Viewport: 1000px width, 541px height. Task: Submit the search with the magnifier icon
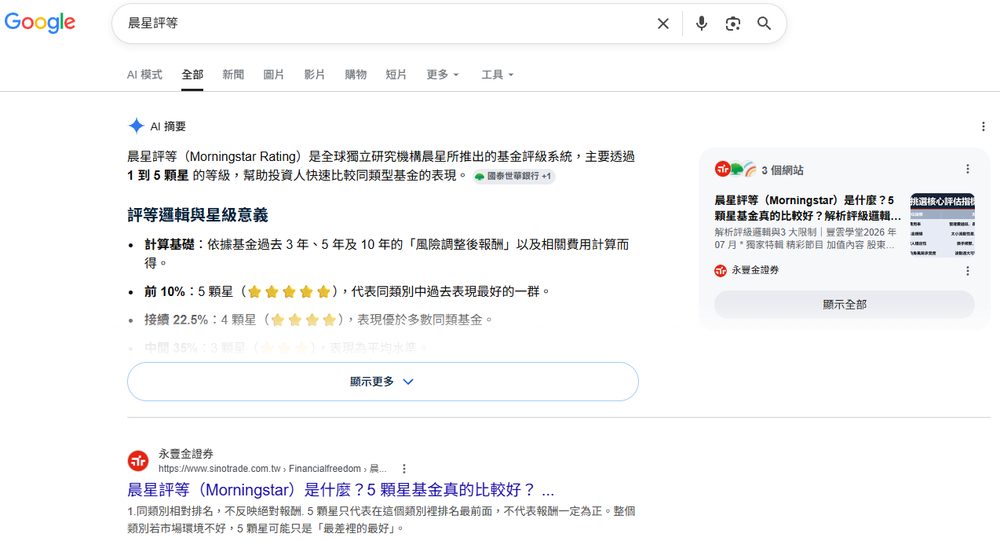tap(764, 24)
